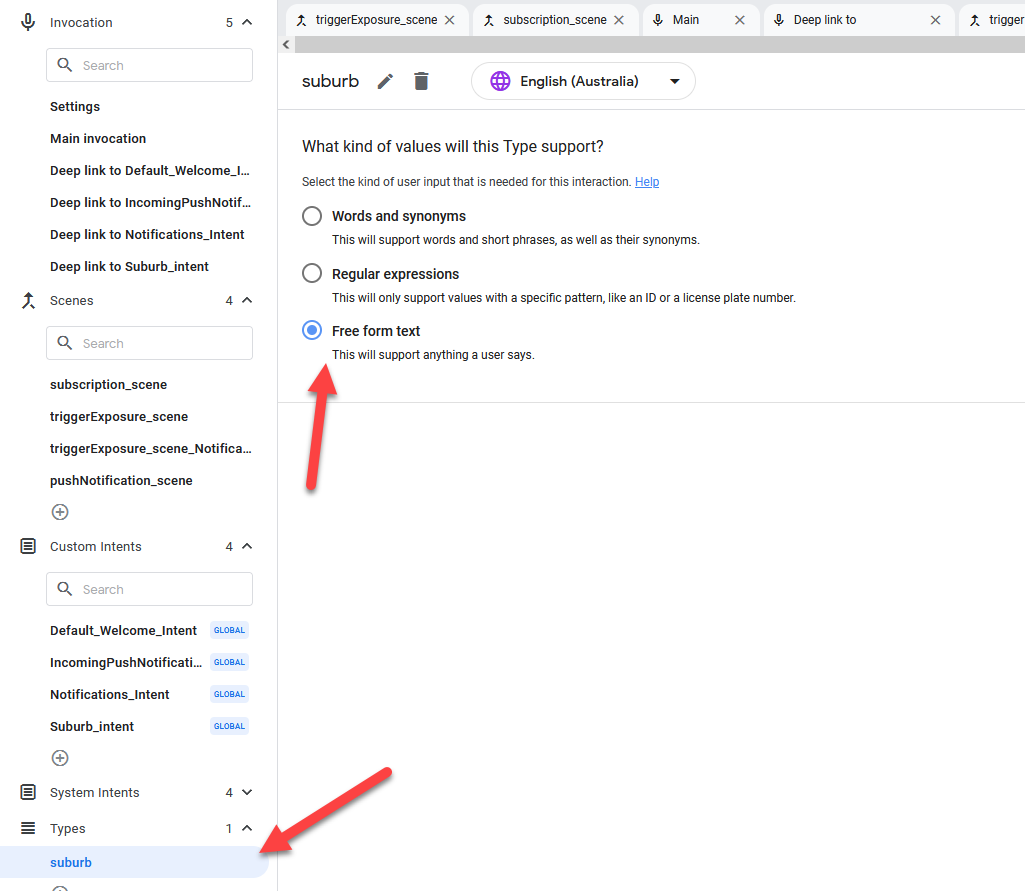This screenshot has height=891, width=1025.
Task: Choose the Regular expressions radio button
Action: 312,274
